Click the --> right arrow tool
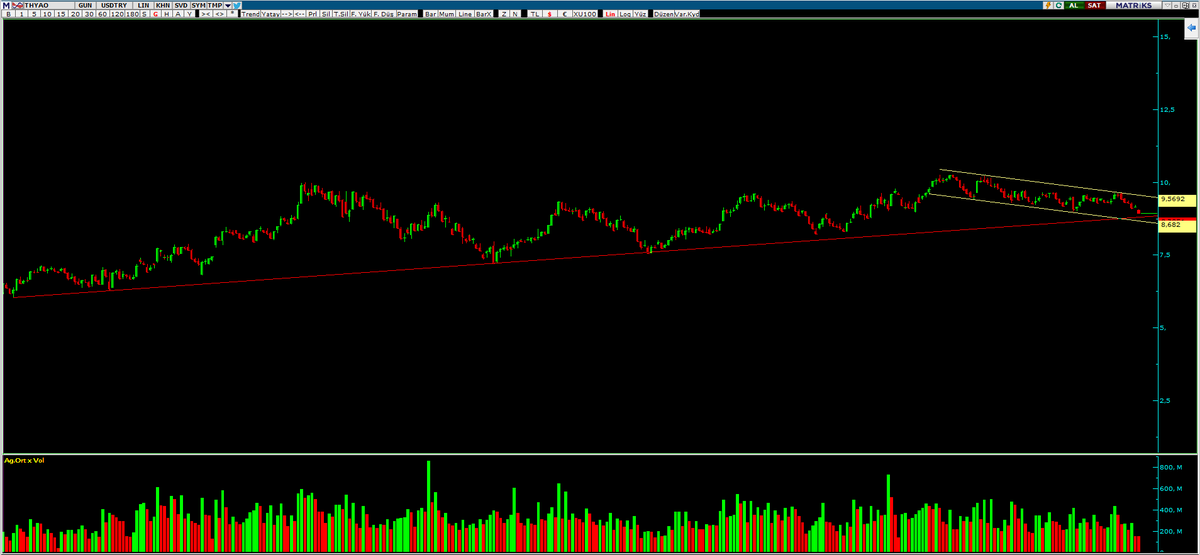This screenshot has width=1200, height=555. 287,14
